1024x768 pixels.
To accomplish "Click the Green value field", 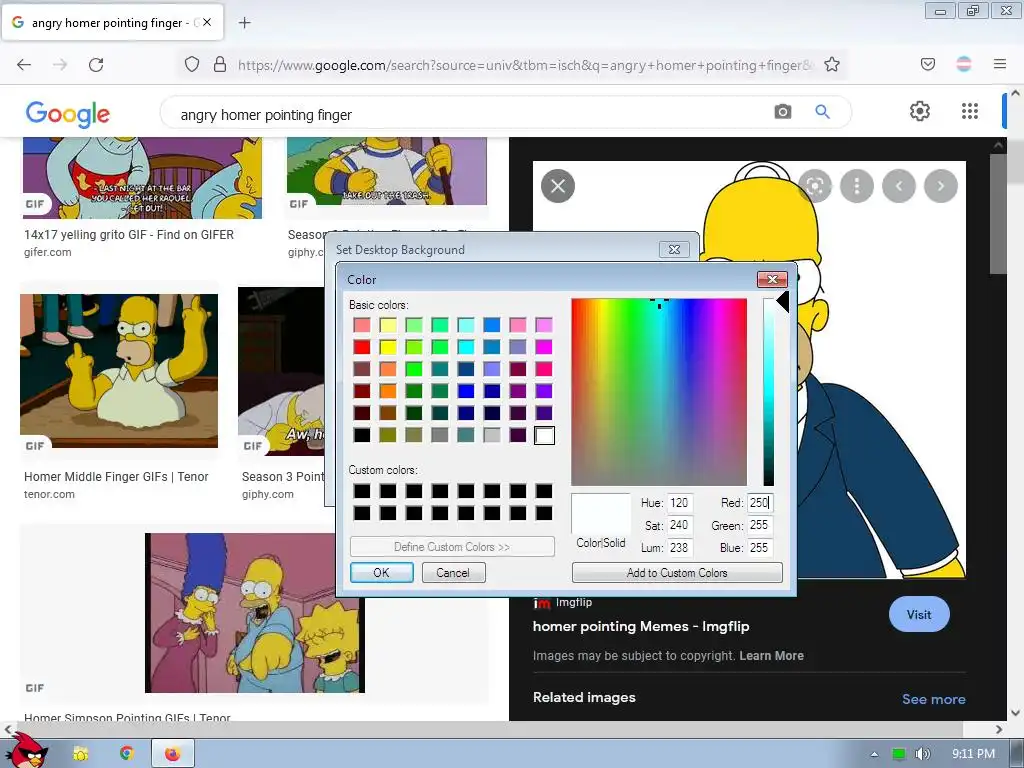I will coord(760,525).
